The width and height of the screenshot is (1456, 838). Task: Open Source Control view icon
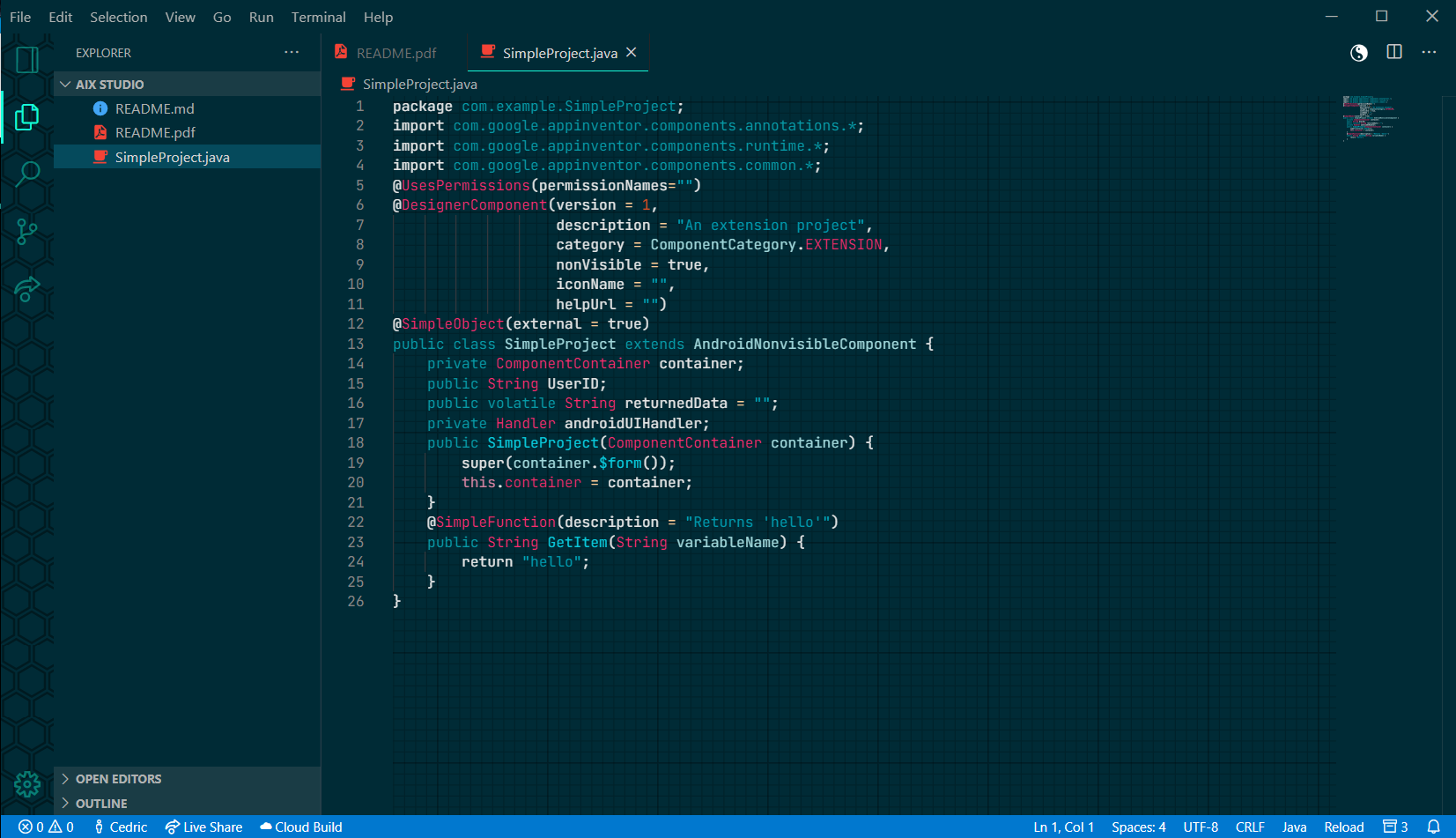(x=27, y=232)
